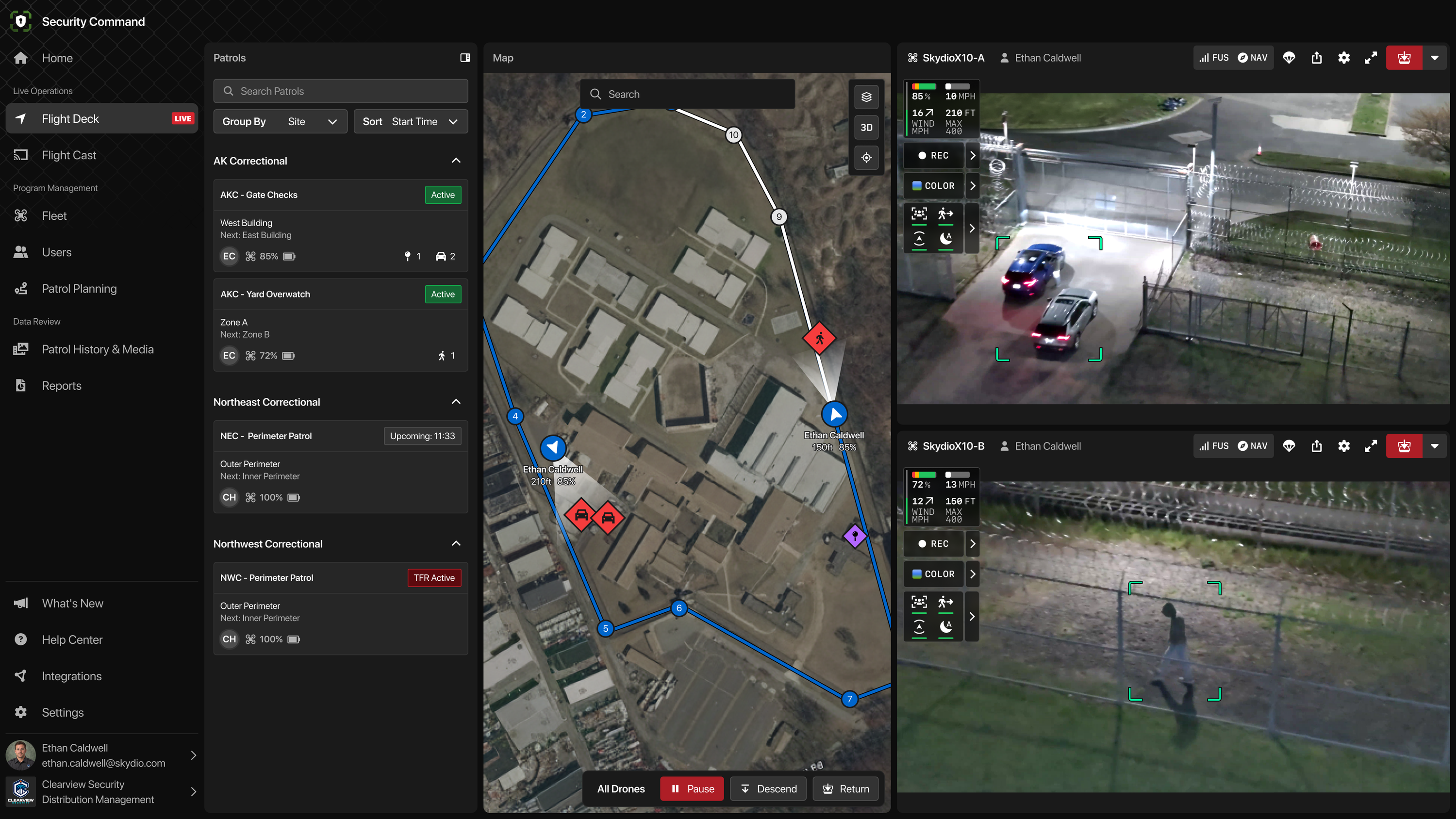Toggle COLOR camera mode on SkydioX10-B

pos(933,574)
